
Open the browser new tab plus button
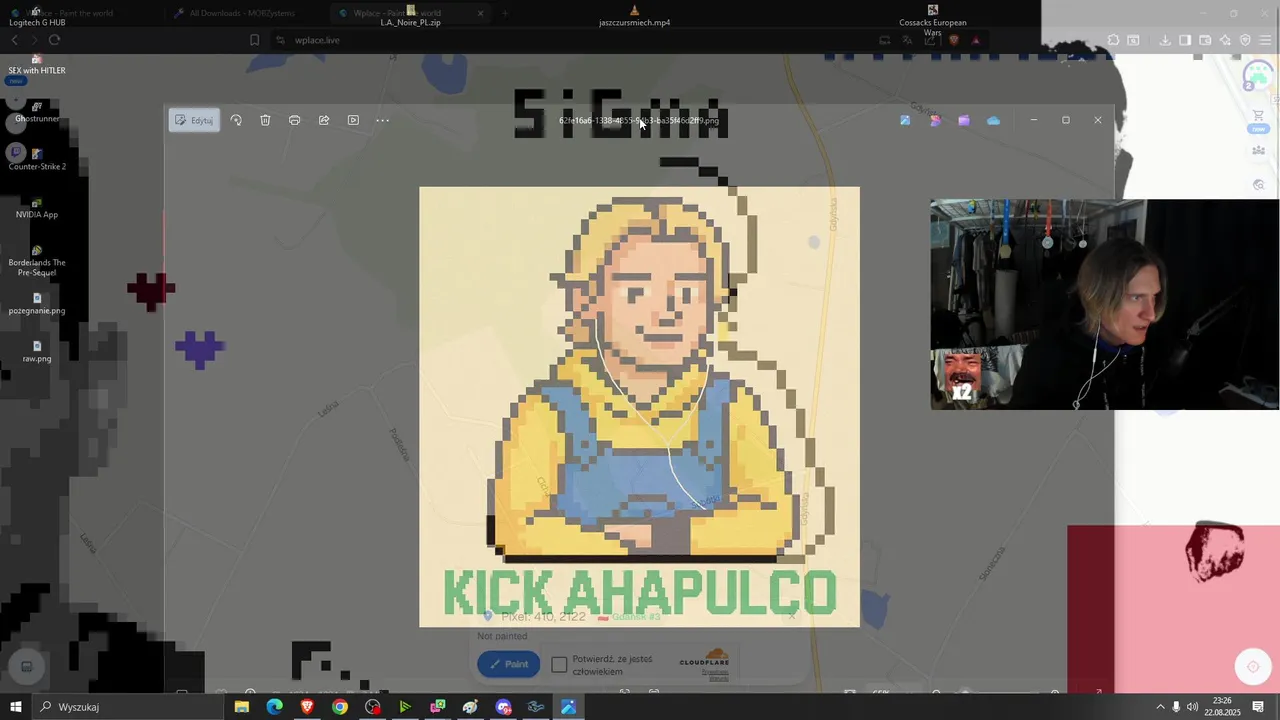505,13
